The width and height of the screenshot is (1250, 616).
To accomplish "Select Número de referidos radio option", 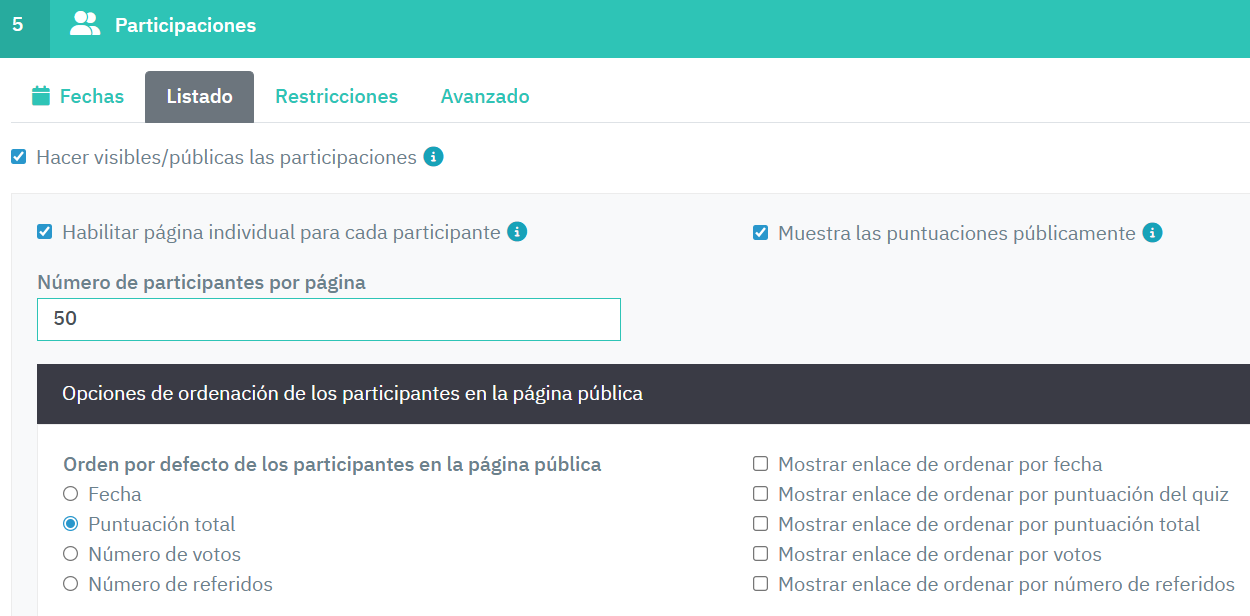I will pyautogui.click(x=70, y=584).
